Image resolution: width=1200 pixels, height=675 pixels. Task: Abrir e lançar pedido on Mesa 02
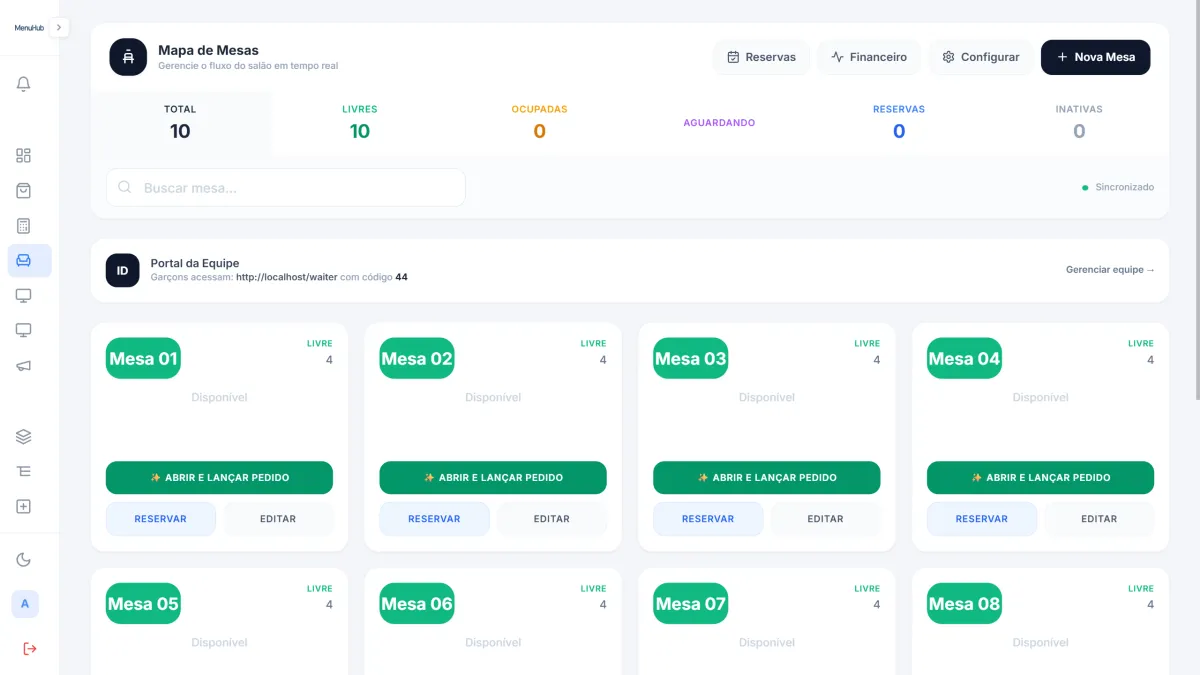tap(493, 477)
